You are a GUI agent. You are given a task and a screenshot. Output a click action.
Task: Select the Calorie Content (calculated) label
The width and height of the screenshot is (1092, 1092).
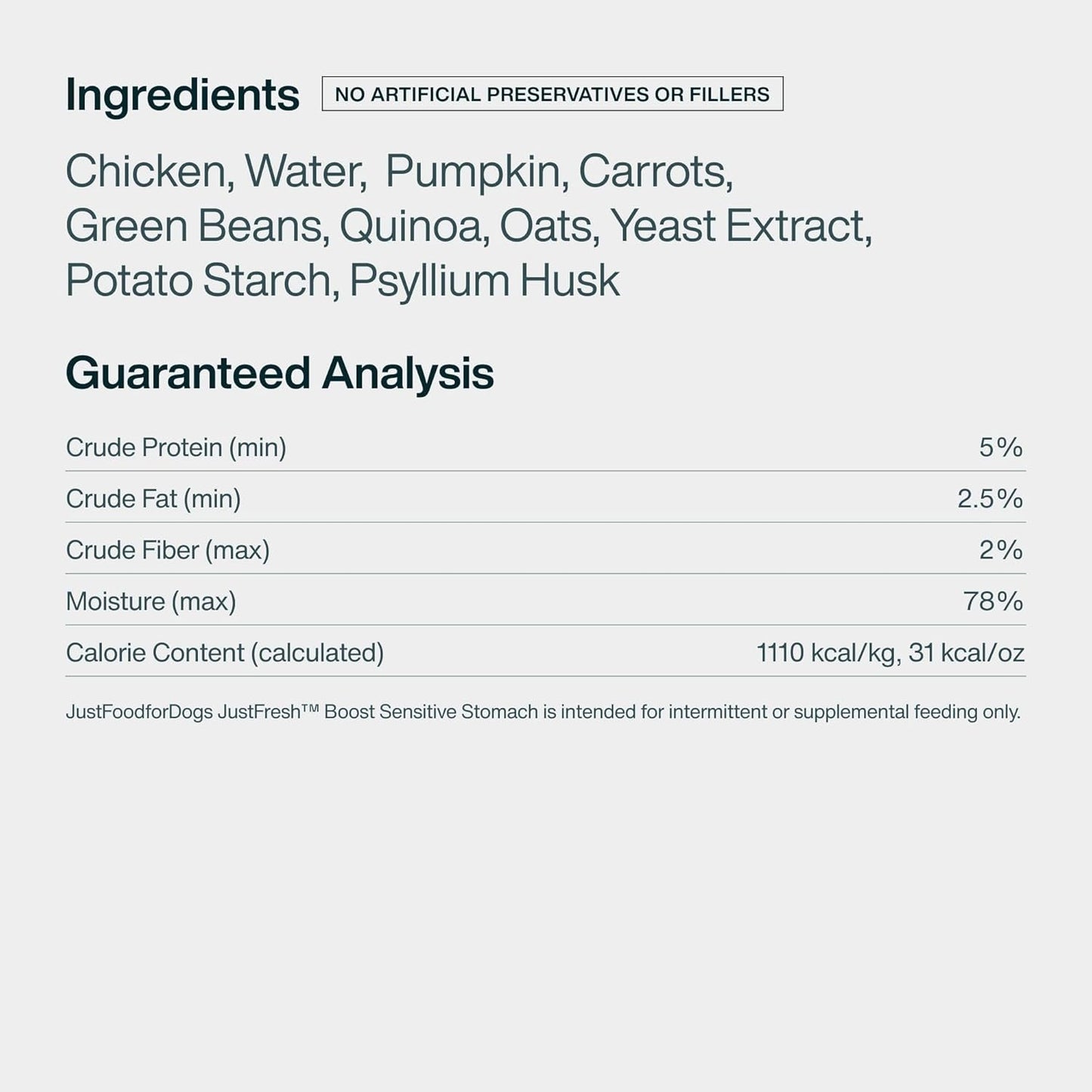pos(224,653)
